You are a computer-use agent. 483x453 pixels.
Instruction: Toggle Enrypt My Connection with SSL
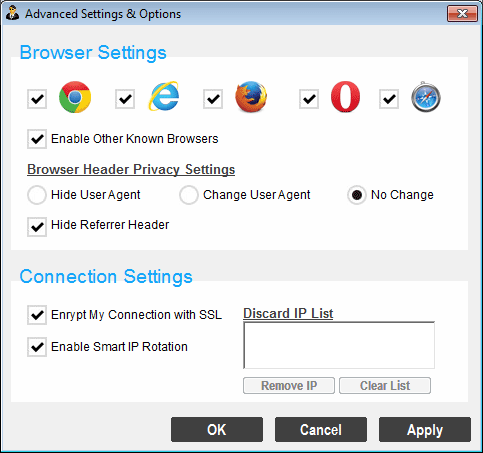(x=37, y=315)
